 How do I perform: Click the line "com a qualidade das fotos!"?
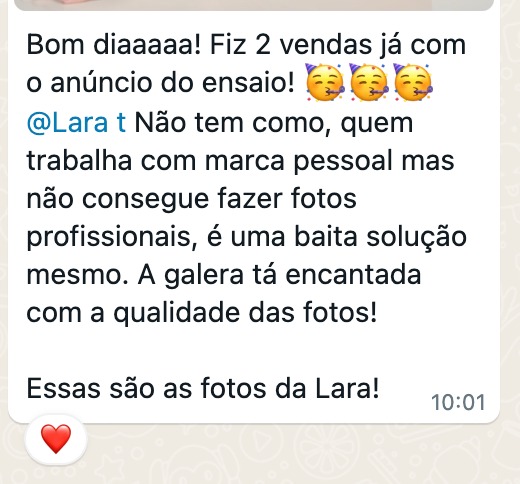202,313
